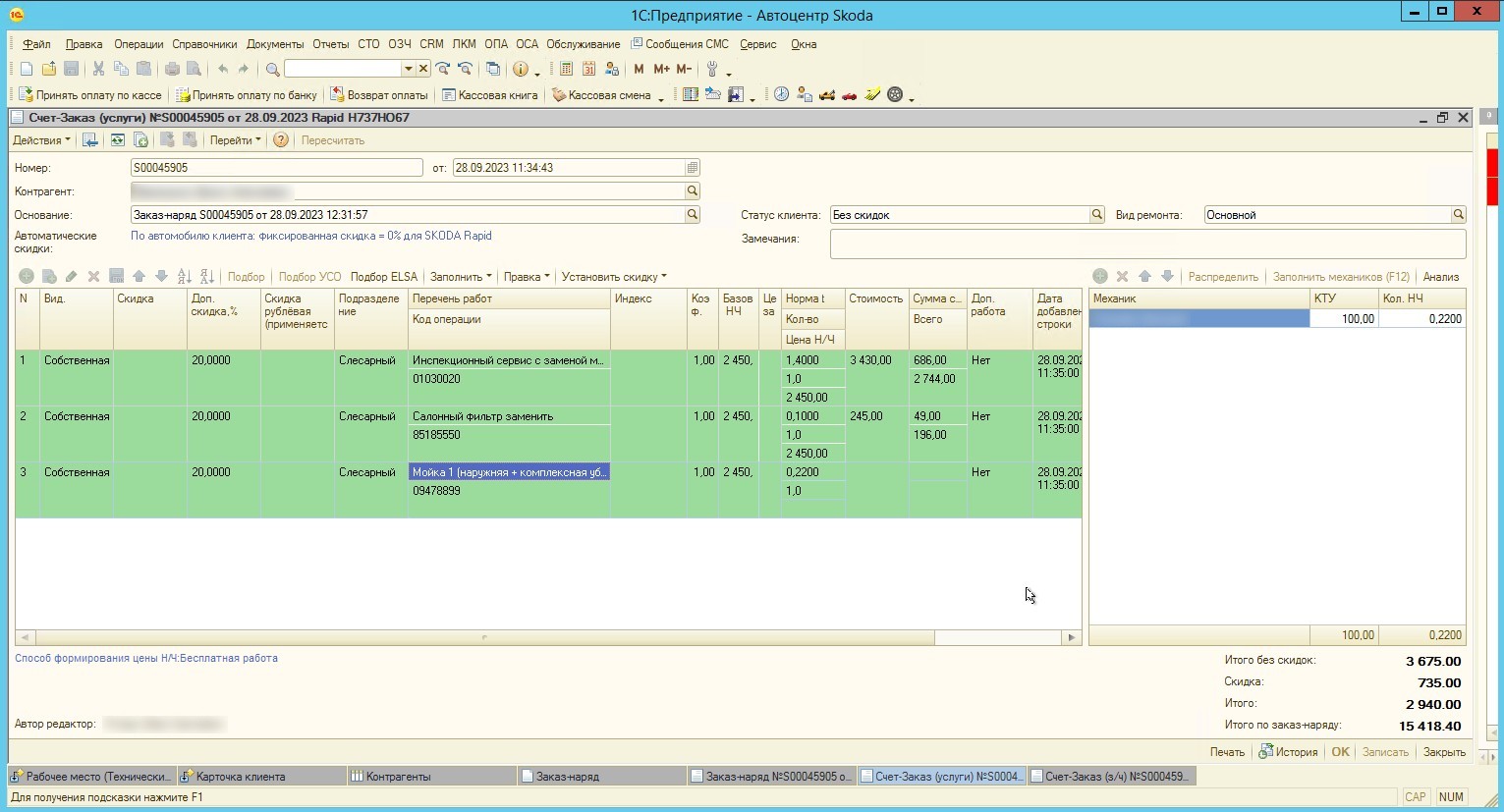Click the wheel icon in the toolbar
The height and width of the screenshot is (812, 1504).
pyautogui.click(x=895, y=95)
